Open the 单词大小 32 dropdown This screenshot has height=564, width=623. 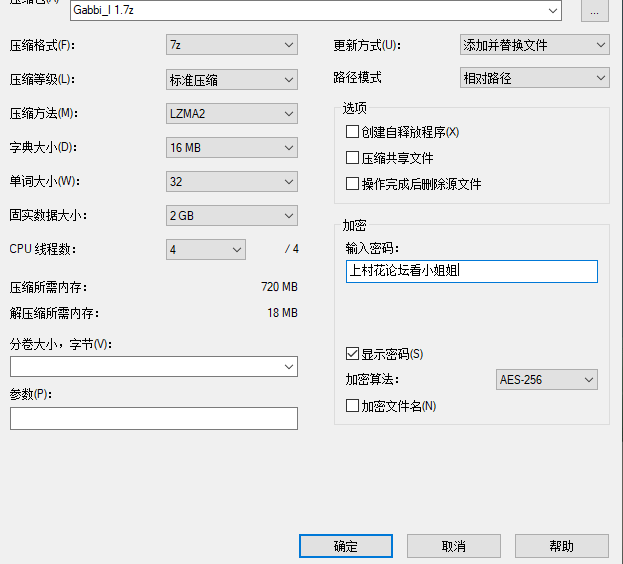point(231,182)
